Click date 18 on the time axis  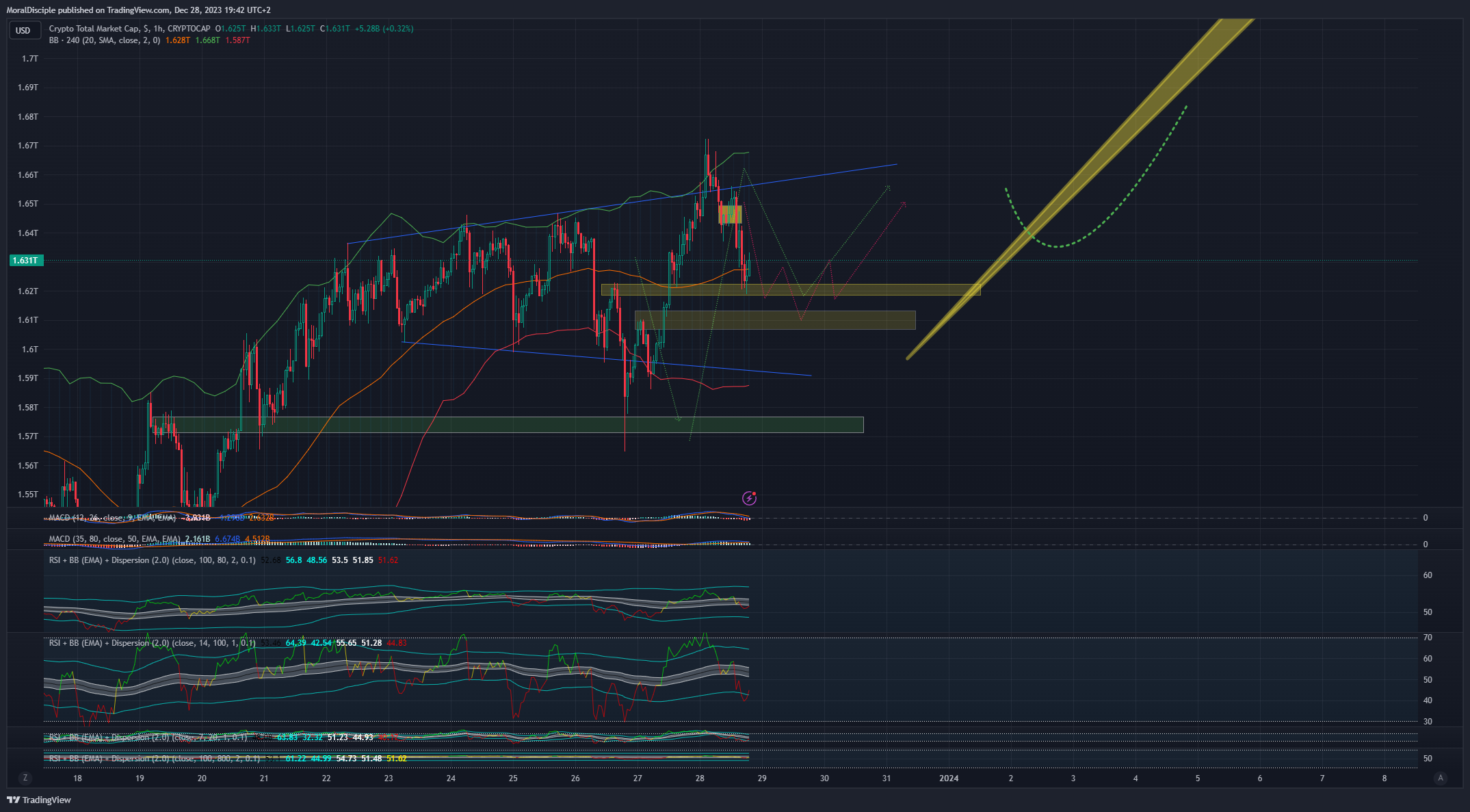(x=77, y=778)
